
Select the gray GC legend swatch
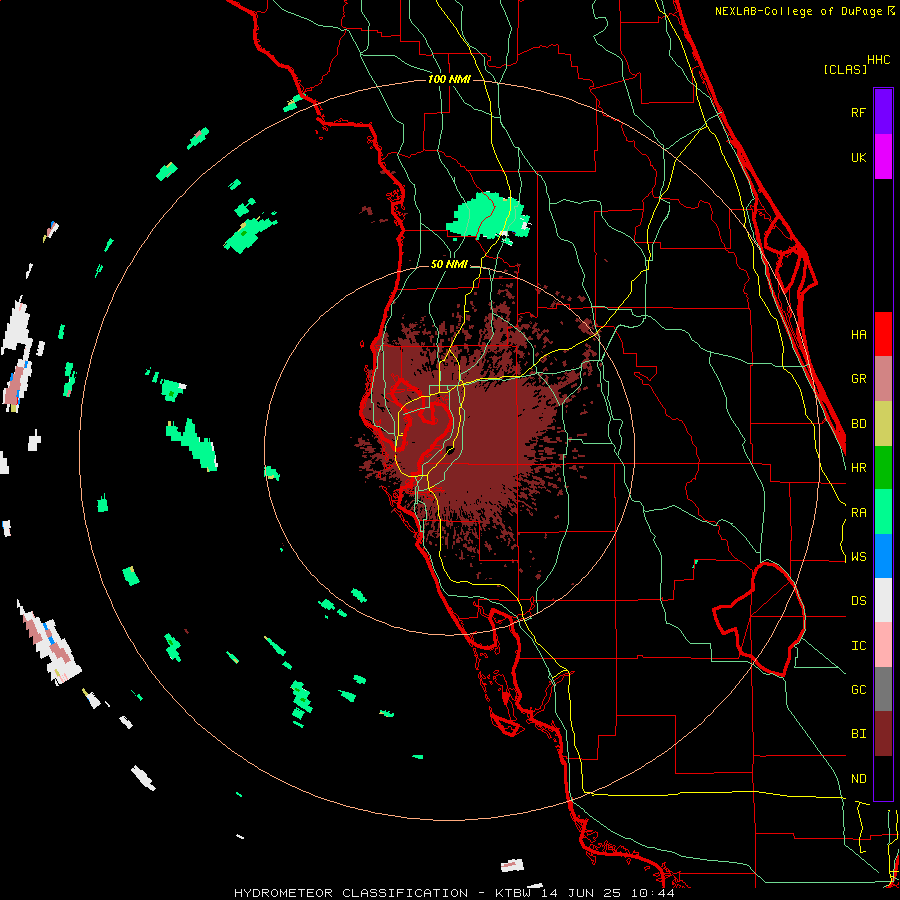[883, 689]
